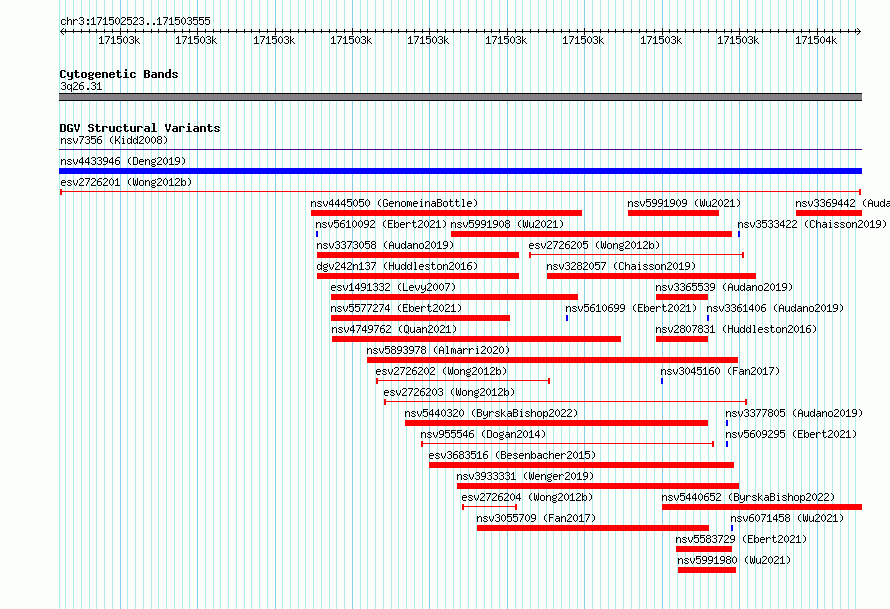Viewport: 890px width, 609px height.
Task: Select nsv5610699 (Ebert2021) variant
Action: tap(631, 308)
